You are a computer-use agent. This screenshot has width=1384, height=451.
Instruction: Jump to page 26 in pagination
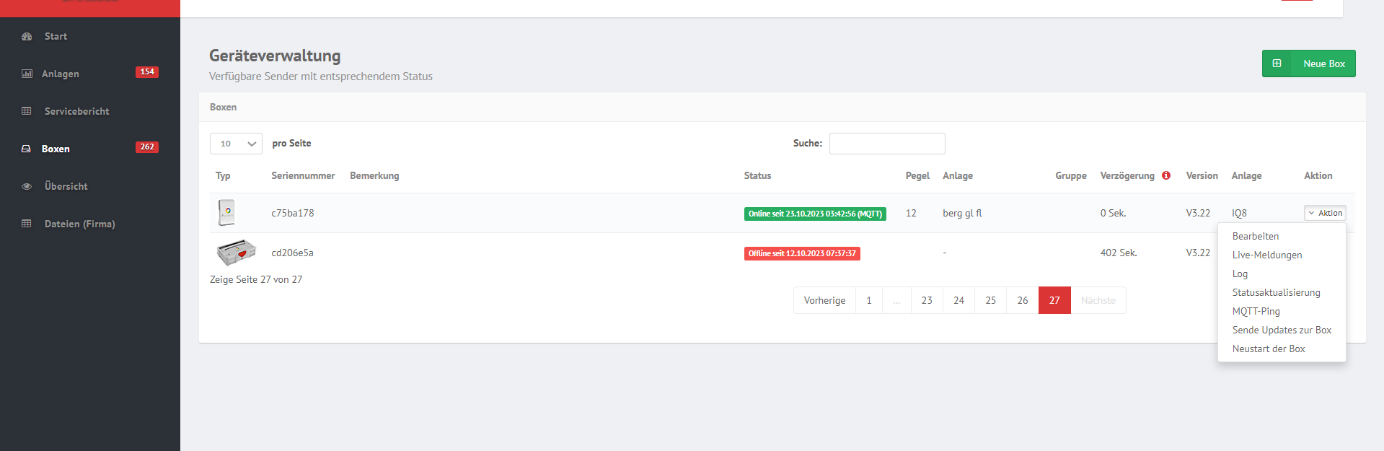(1023, 301)
